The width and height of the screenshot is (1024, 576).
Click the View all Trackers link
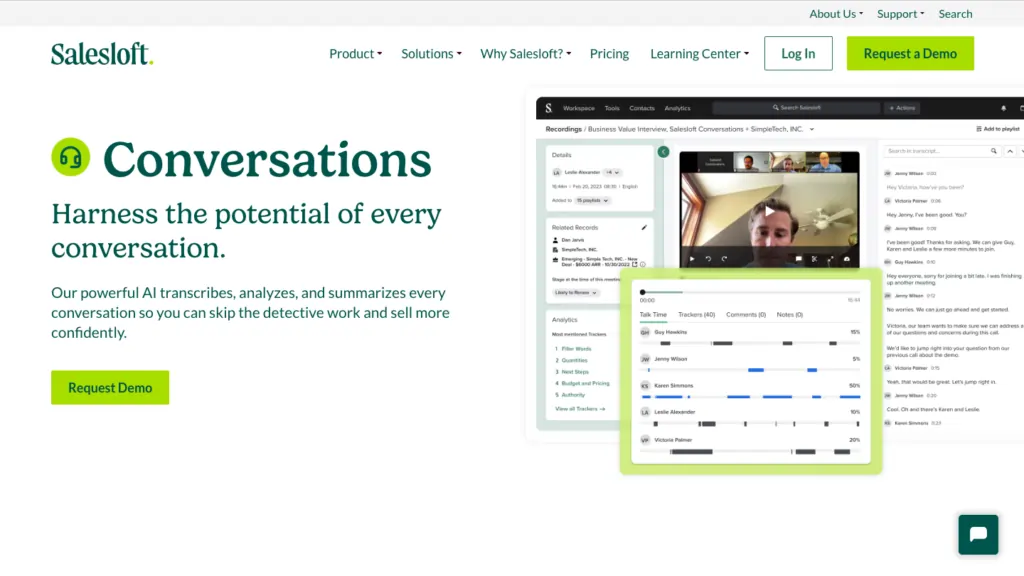coord(580,409)
